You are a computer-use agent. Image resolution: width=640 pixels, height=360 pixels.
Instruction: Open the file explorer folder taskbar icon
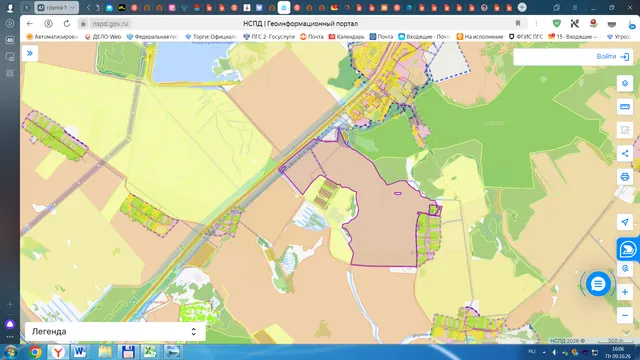(x=104, y=352)
